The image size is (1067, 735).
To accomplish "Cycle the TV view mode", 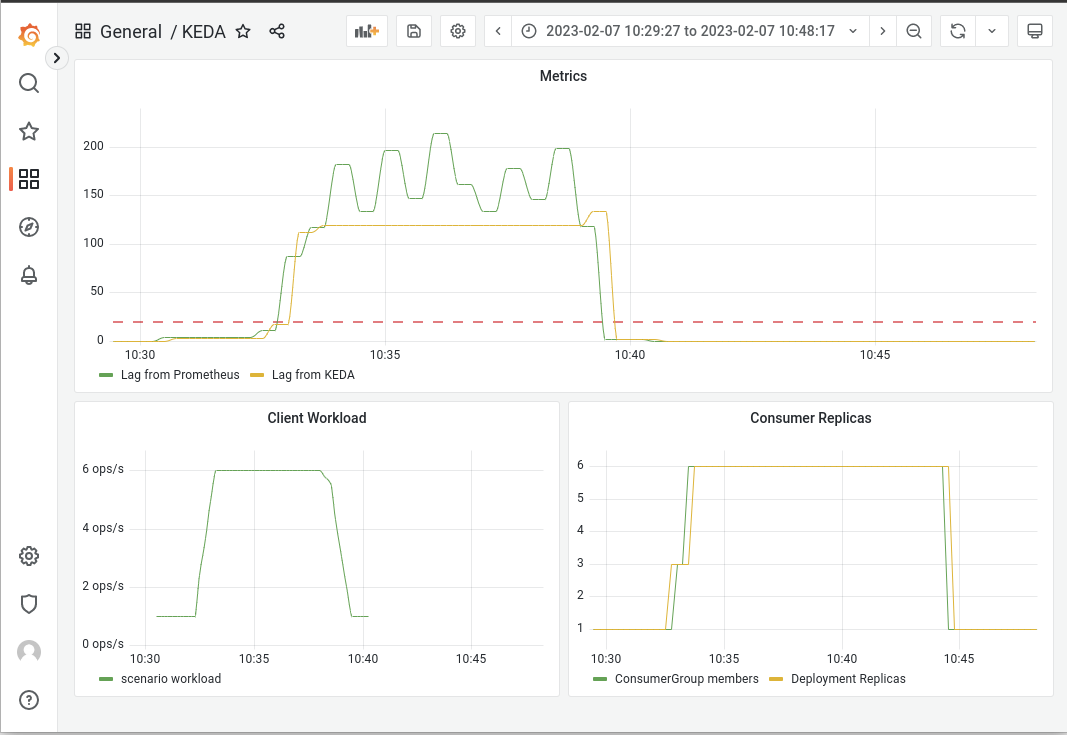I will point(1035,31).
